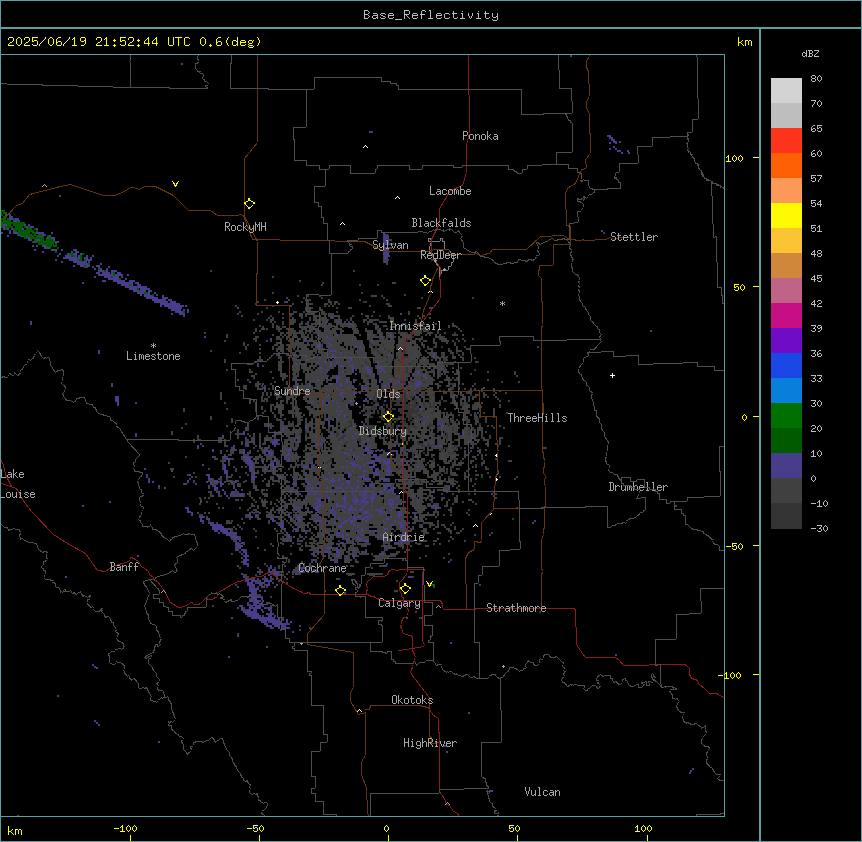862x842 pixels.
Task: Click the yellow diamond marker below Cochrane
Action: [x=340, y=590]
